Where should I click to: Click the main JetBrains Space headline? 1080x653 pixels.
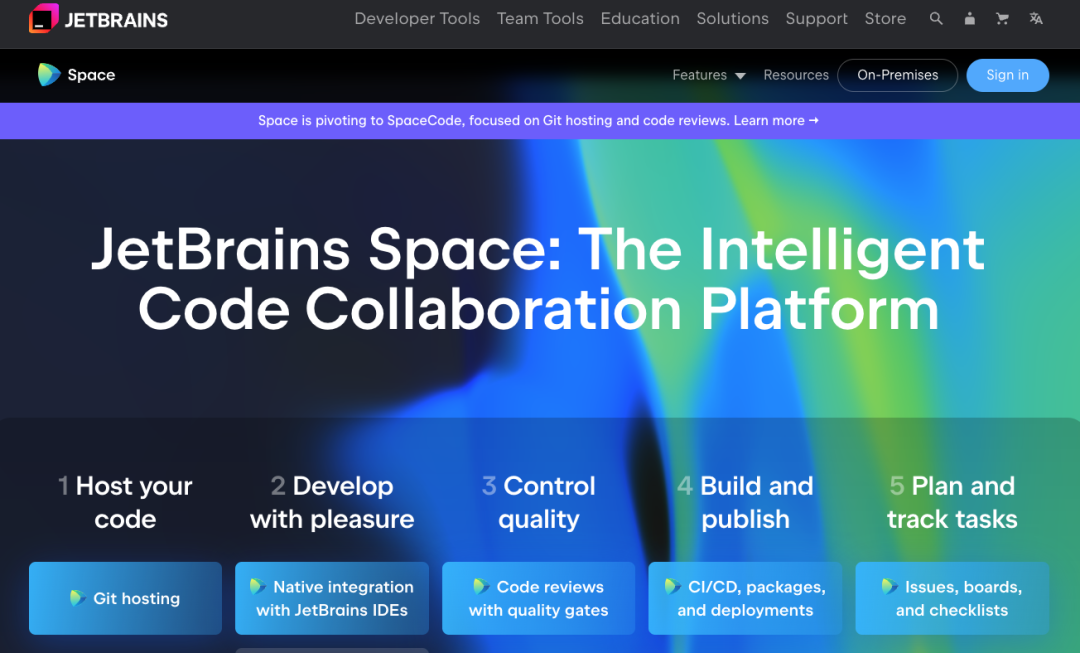[x=539, y=279]
